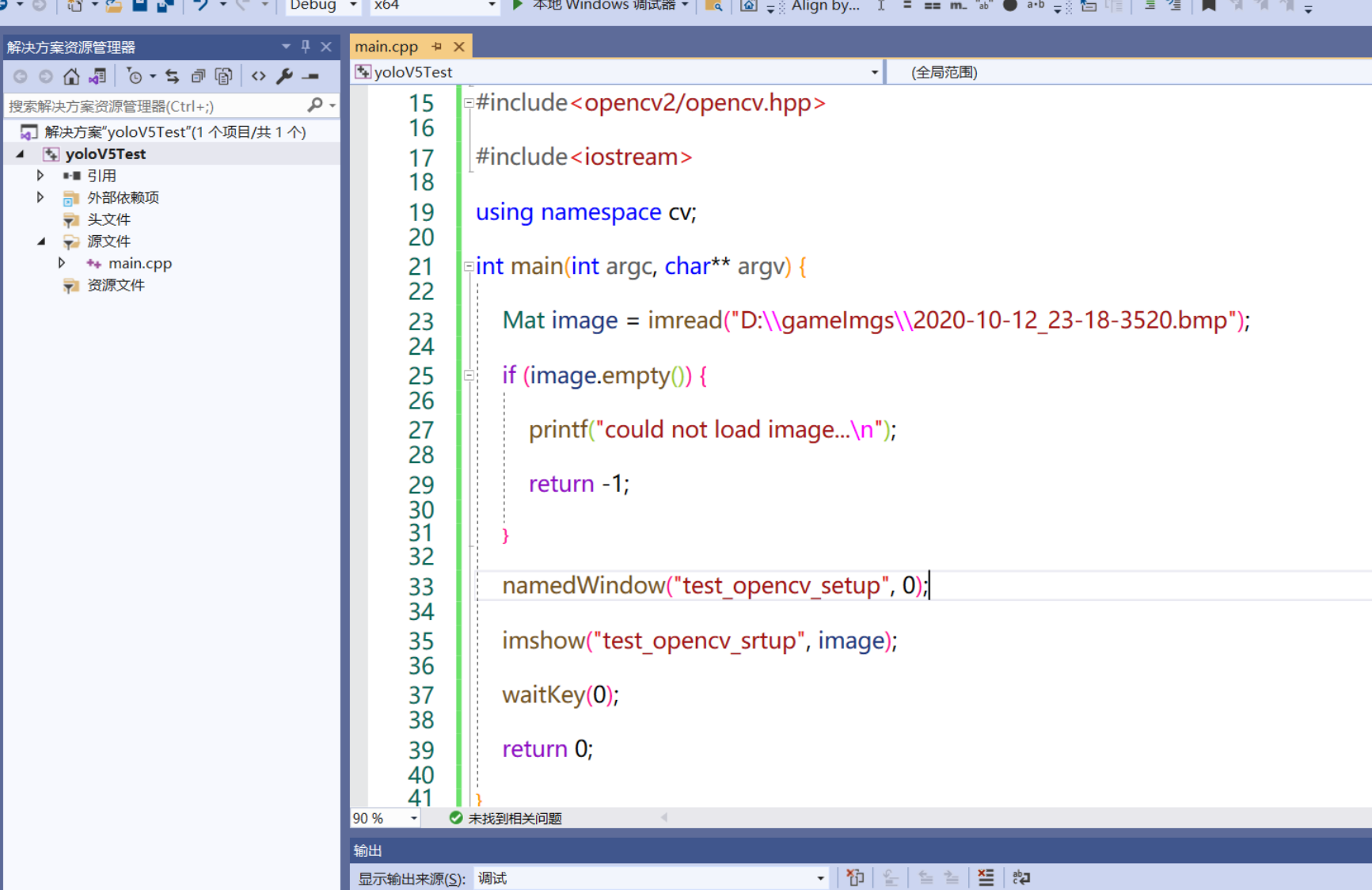The width and height of the screenshot is (1372, 890).
Task: Collapse the main function code fold at line 21
Action: (x=469, y=266)
